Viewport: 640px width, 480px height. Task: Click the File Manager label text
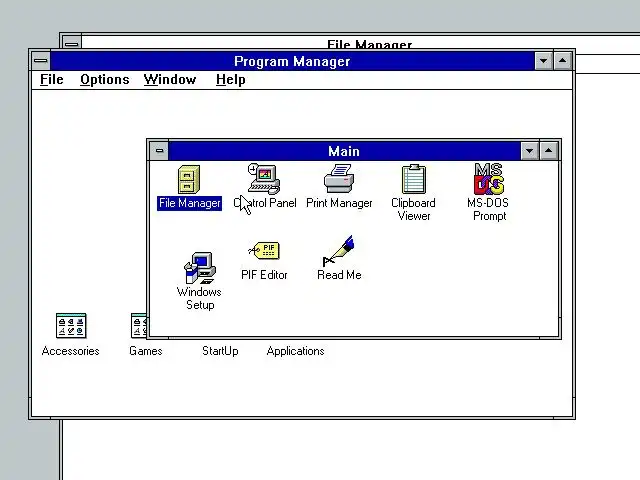click(x=189, y=203)
